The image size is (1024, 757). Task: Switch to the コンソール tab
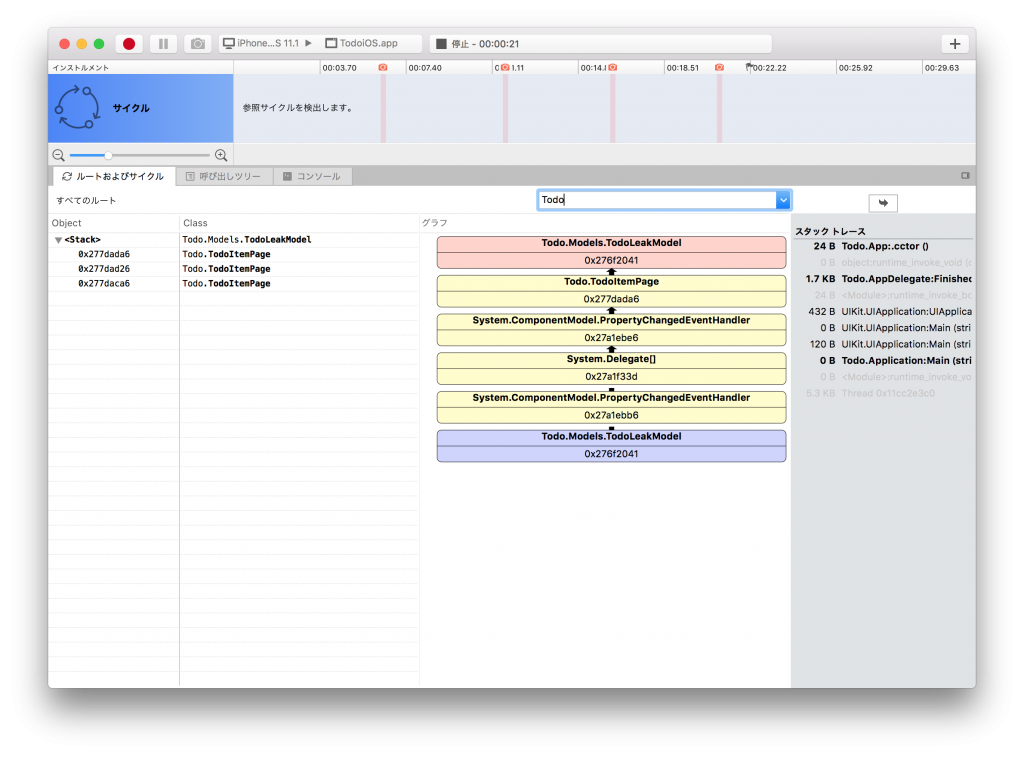312,176
